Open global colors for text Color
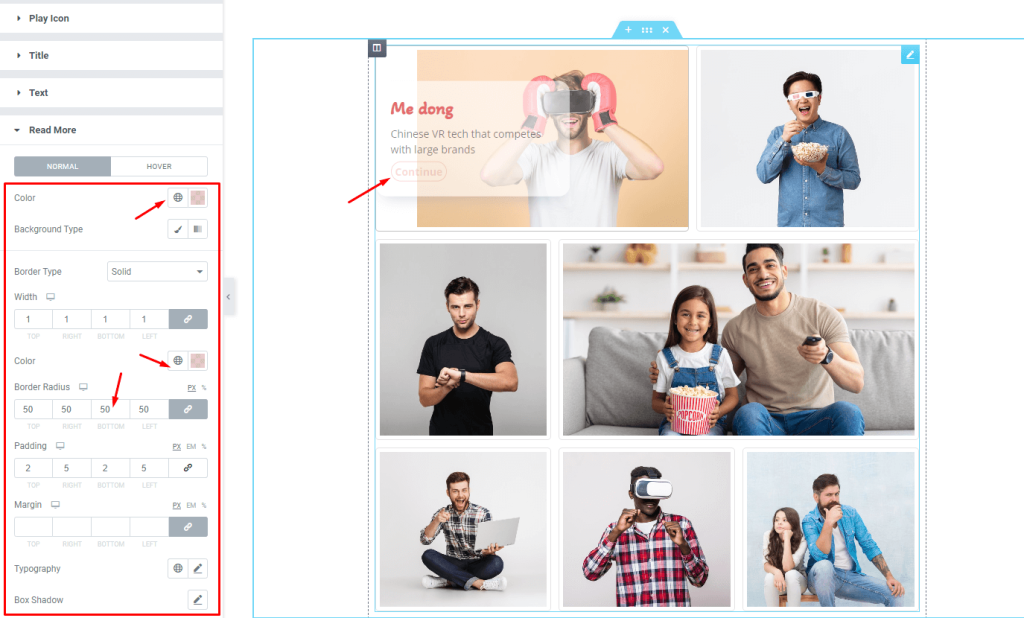 pyautogui.click(x=178, y=197)
